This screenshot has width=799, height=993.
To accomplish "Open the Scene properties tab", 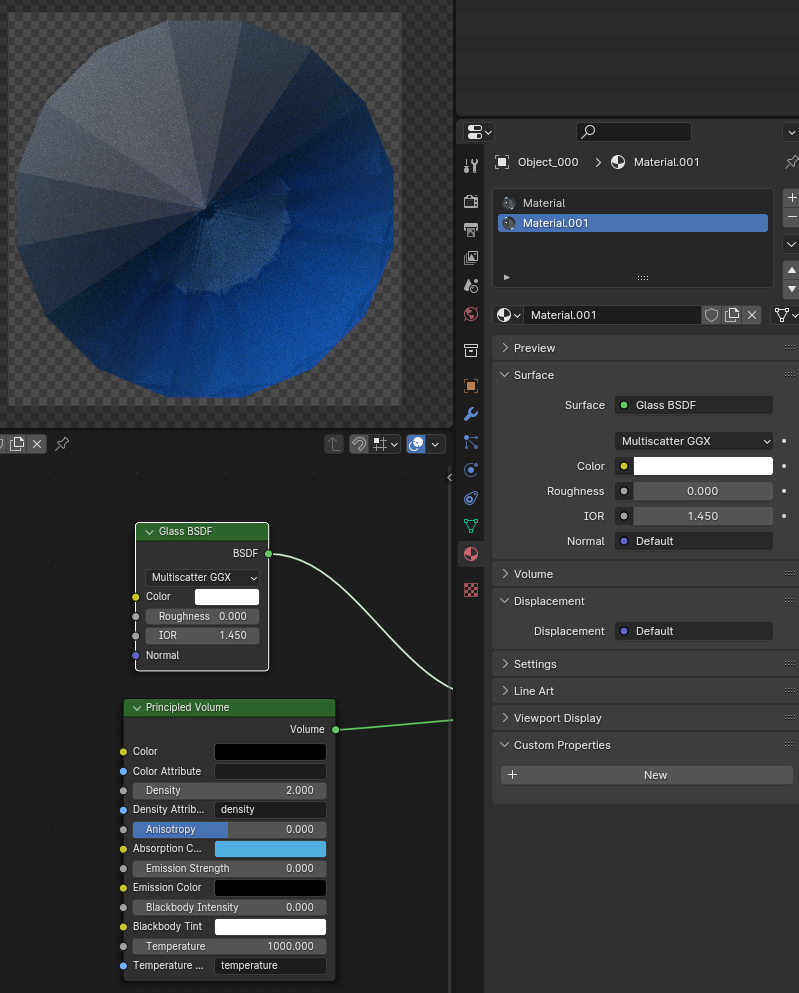I will (470, 286).
